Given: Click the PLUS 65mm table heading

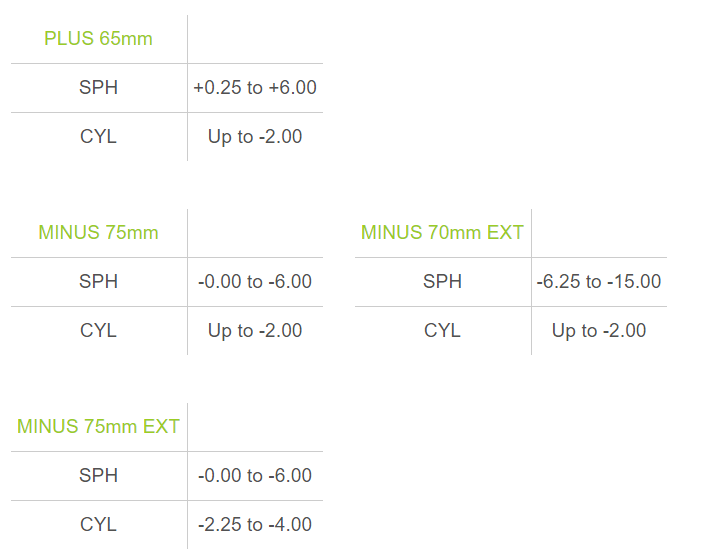Looking at the screenshot, I should (98, 39).
